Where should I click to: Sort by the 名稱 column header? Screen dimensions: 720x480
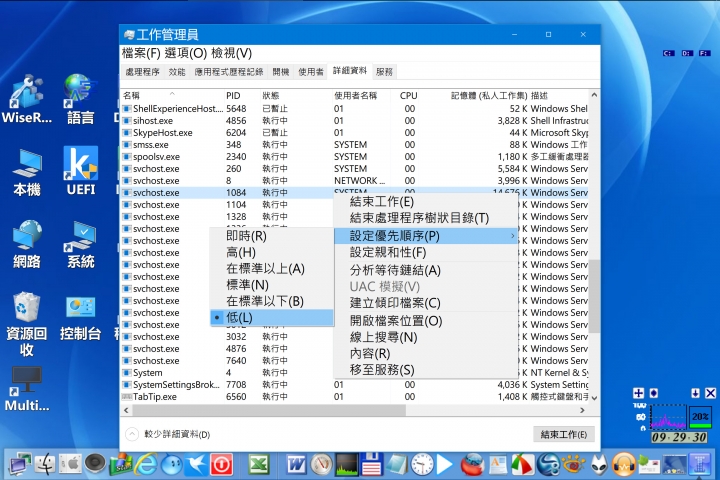click(131, 96)
